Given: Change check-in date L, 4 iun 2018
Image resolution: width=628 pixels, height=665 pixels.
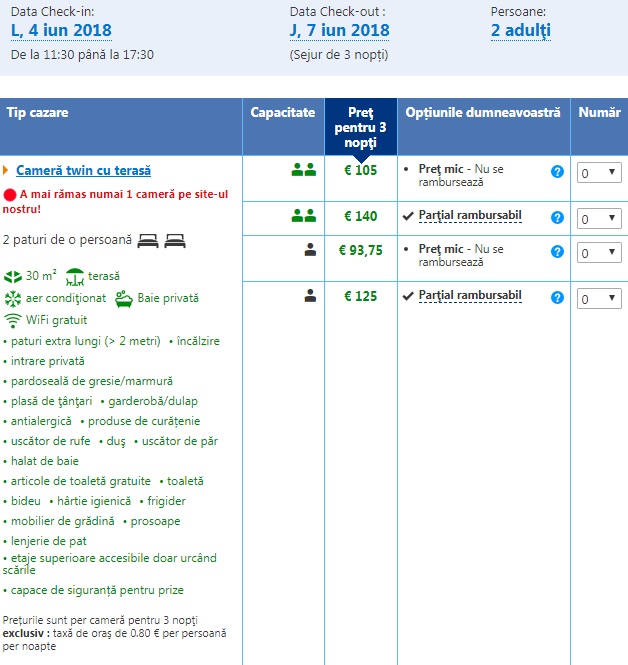Looking at the screenshot, I should pos(61,30).
